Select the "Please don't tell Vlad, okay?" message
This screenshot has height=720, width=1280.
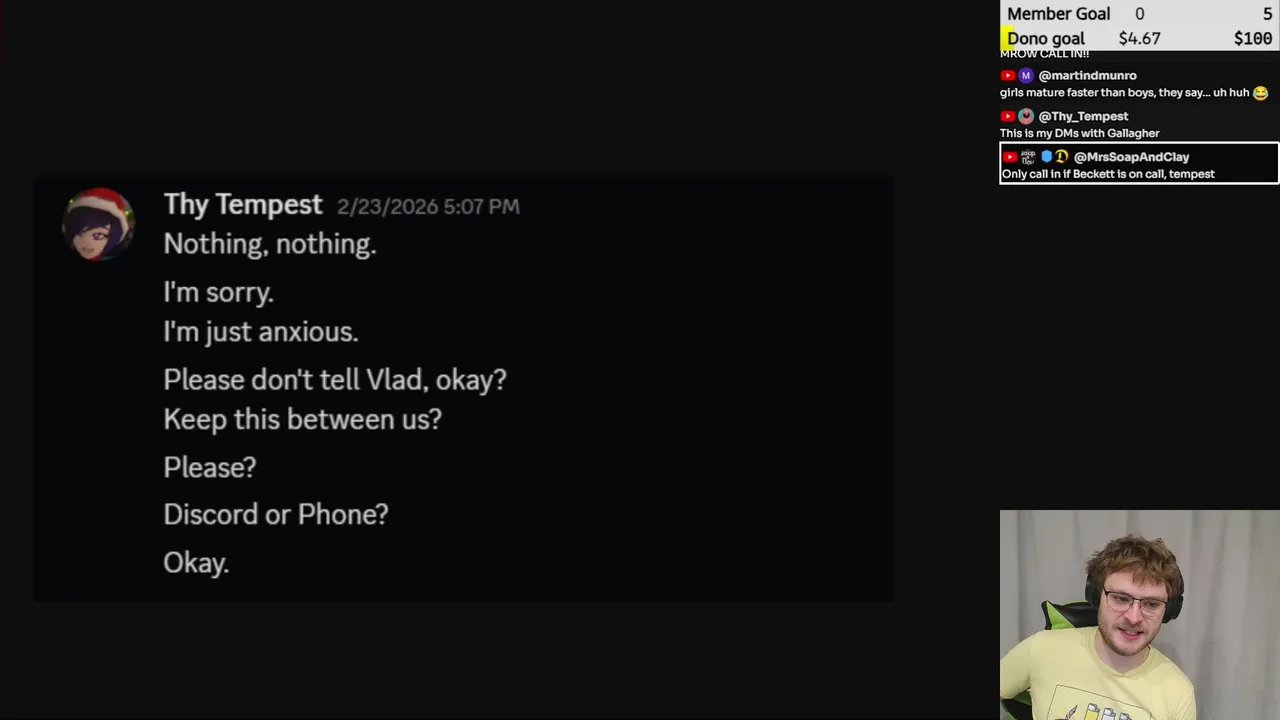(334, 380)
